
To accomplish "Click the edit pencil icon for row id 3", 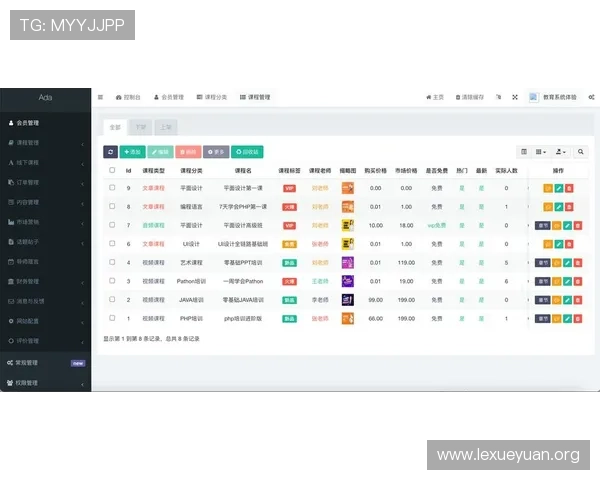I will [x=567, y=281].
